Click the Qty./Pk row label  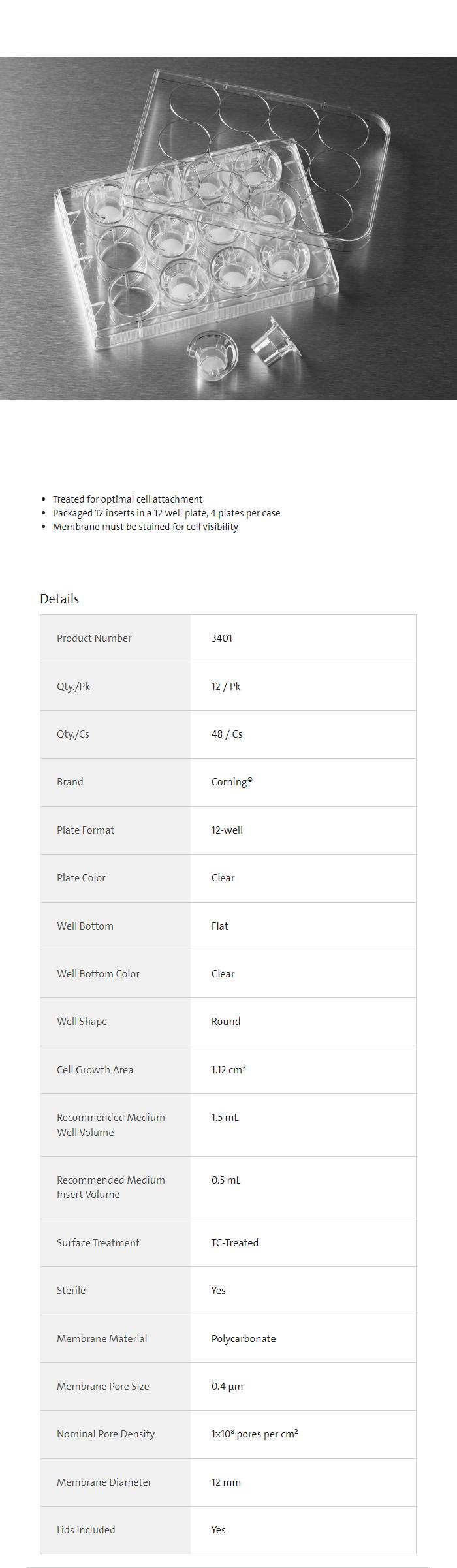click(x=73, y=687)
